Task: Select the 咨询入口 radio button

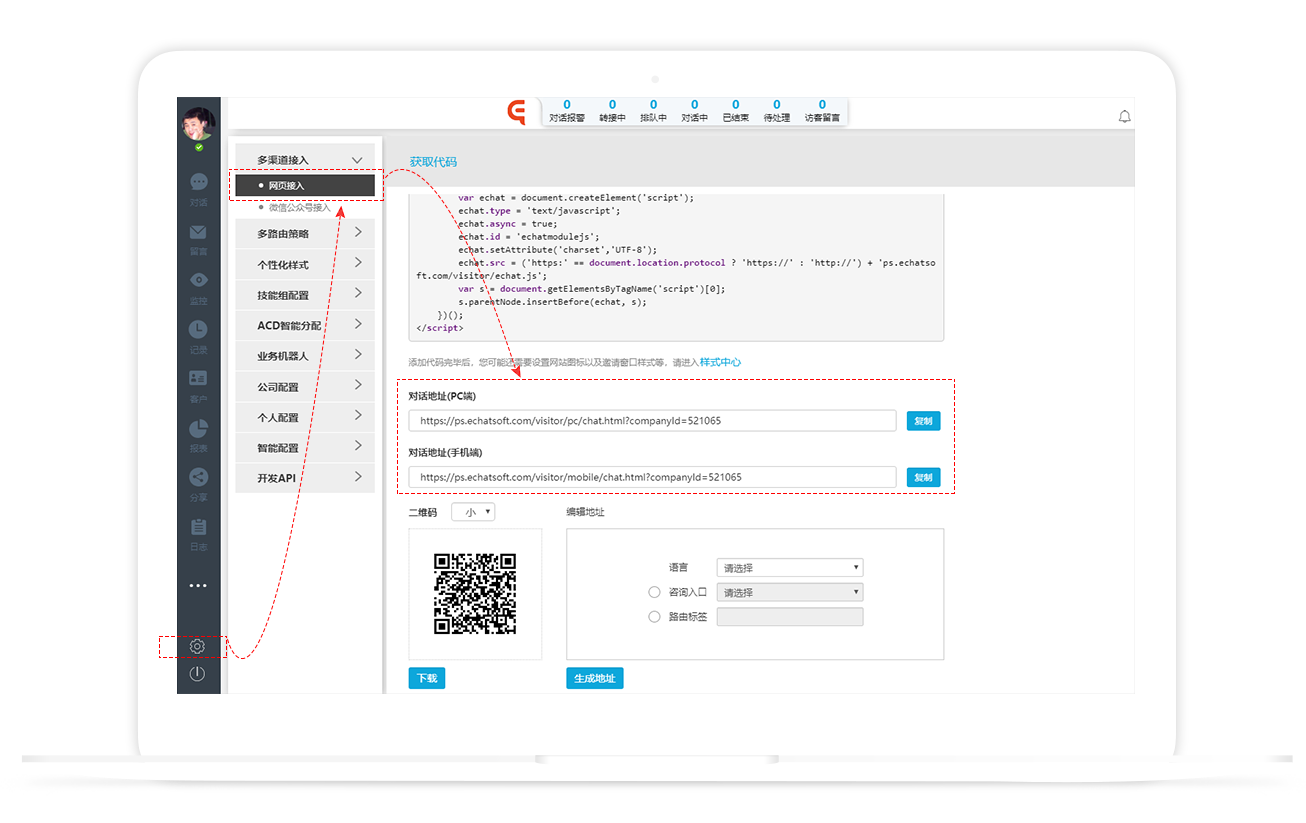Action: click(x=654, y=592)
